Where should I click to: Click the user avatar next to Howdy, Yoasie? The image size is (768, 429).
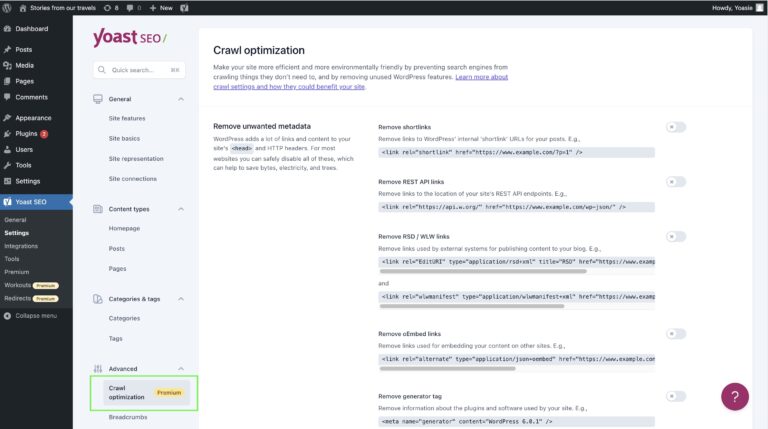point(759,8)
